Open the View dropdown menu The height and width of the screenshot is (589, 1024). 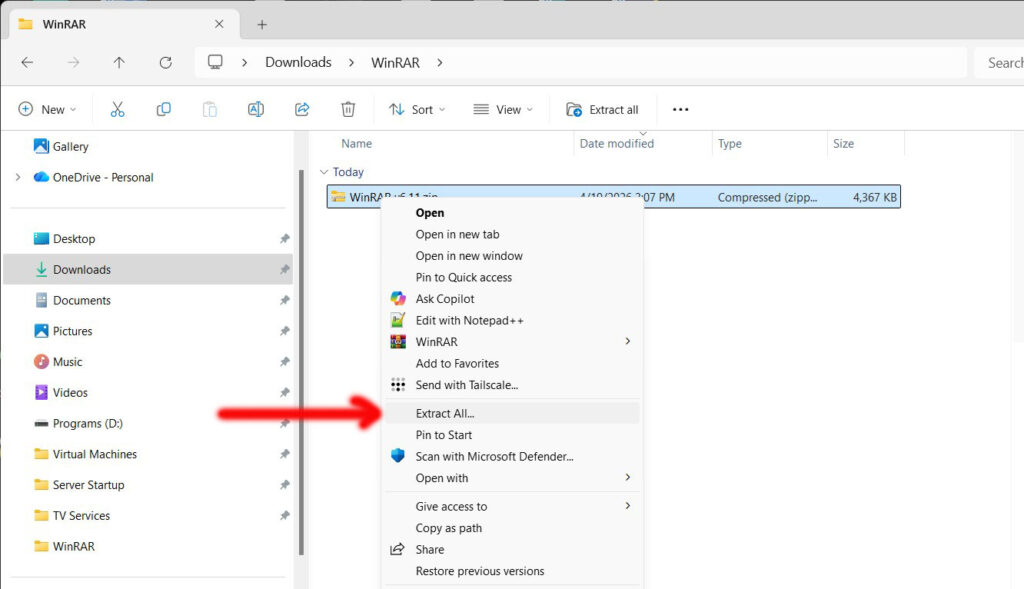[502, 109]
